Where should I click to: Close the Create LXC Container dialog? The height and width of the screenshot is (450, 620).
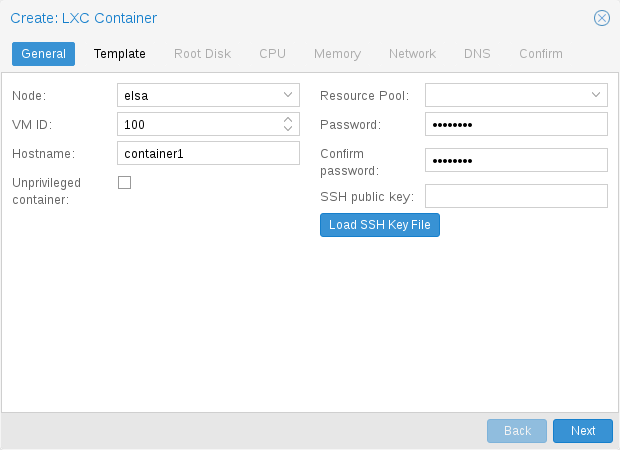pyautogui.click(x=601, y=18)
